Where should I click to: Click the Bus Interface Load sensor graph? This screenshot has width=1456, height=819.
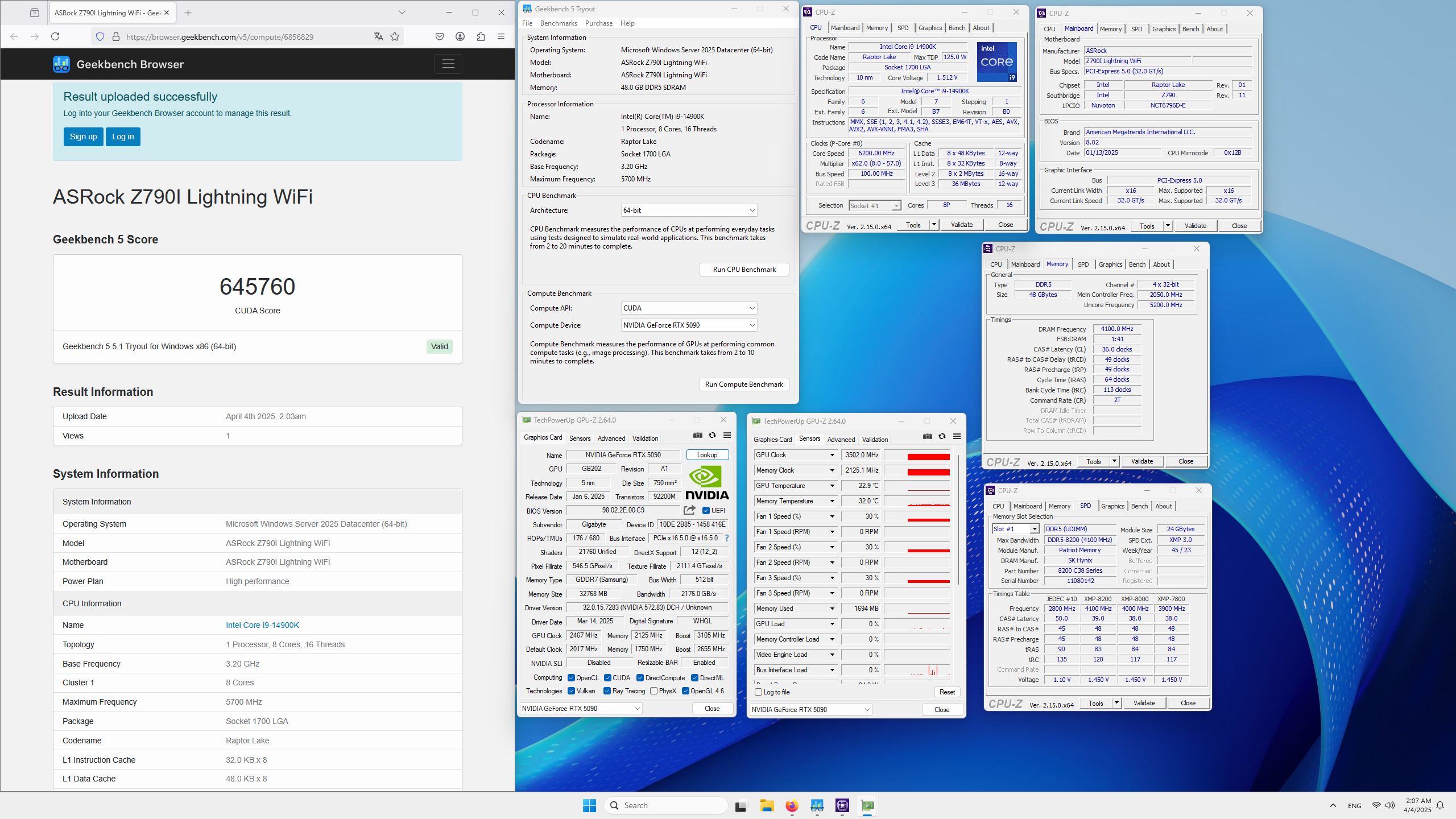click(x=917, y=670)
